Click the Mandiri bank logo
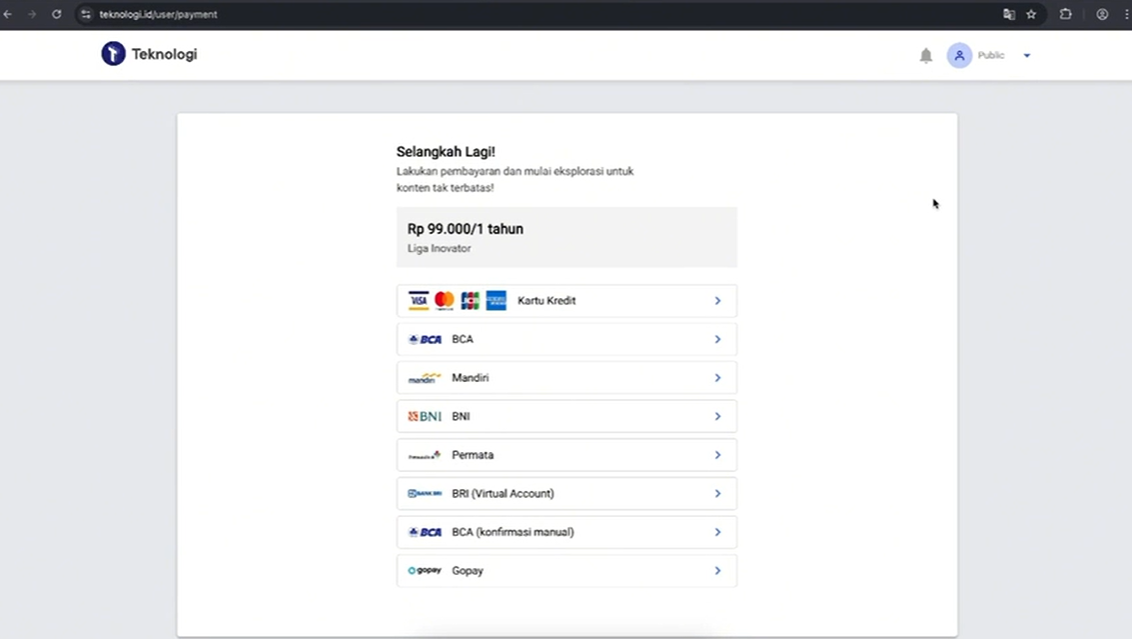Viewport: 1132px width, 639px height. (424, 378)
